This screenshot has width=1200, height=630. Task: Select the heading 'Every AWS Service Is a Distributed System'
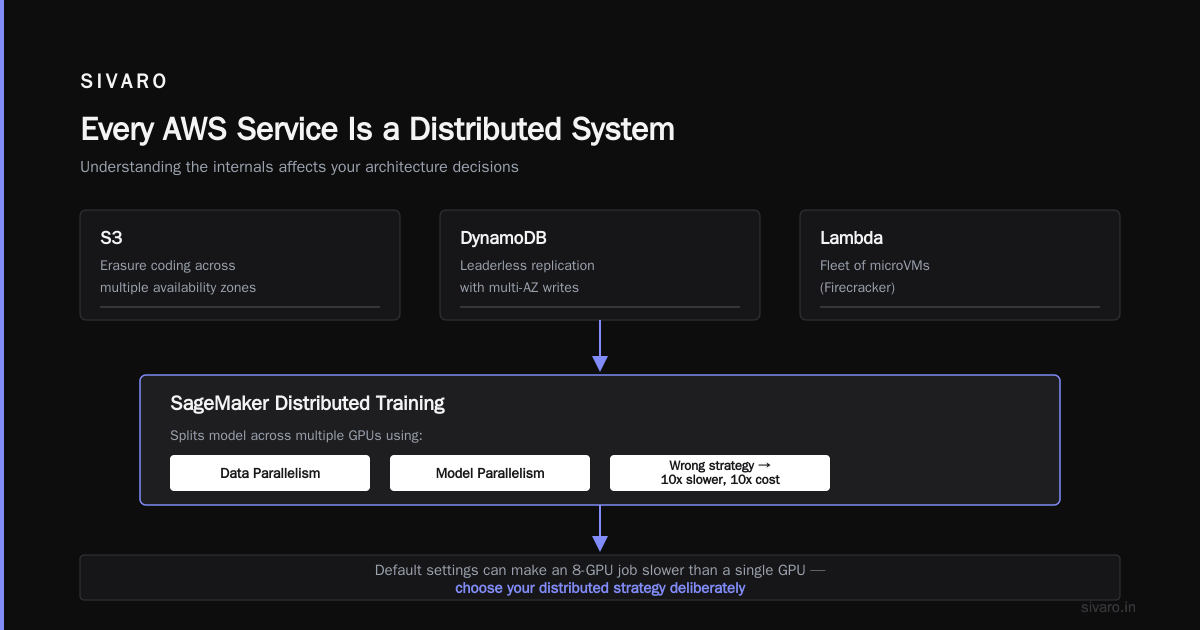coord(377,130)
